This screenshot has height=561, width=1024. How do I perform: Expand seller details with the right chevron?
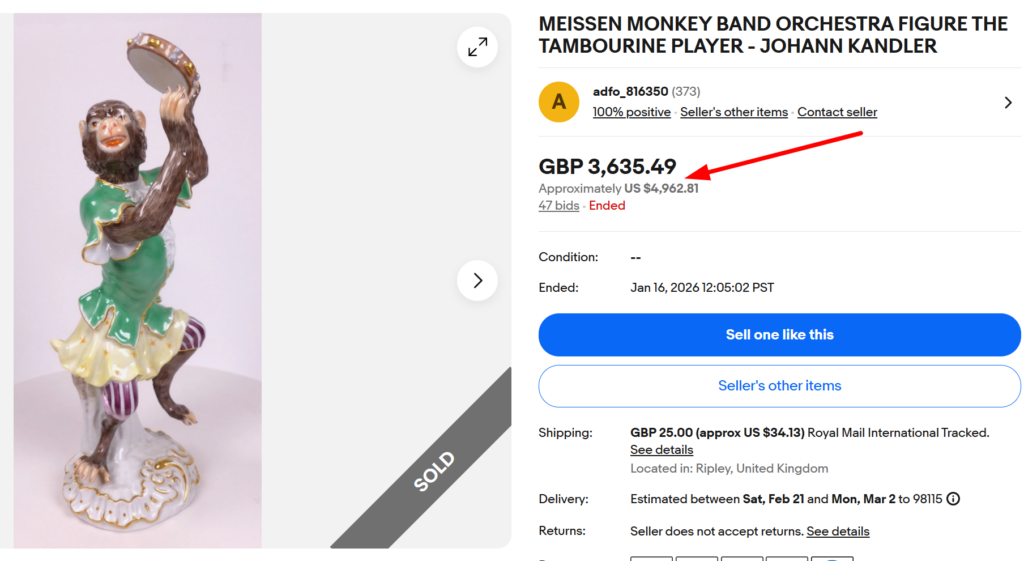coord(1008,102)
